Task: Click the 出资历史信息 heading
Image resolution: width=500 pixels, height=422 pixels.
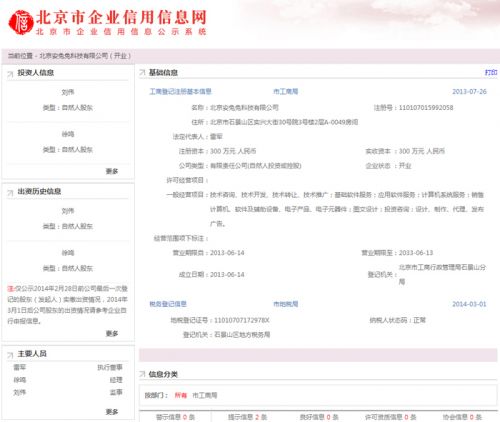Action: pyautogui.click(x=39, y=191)
